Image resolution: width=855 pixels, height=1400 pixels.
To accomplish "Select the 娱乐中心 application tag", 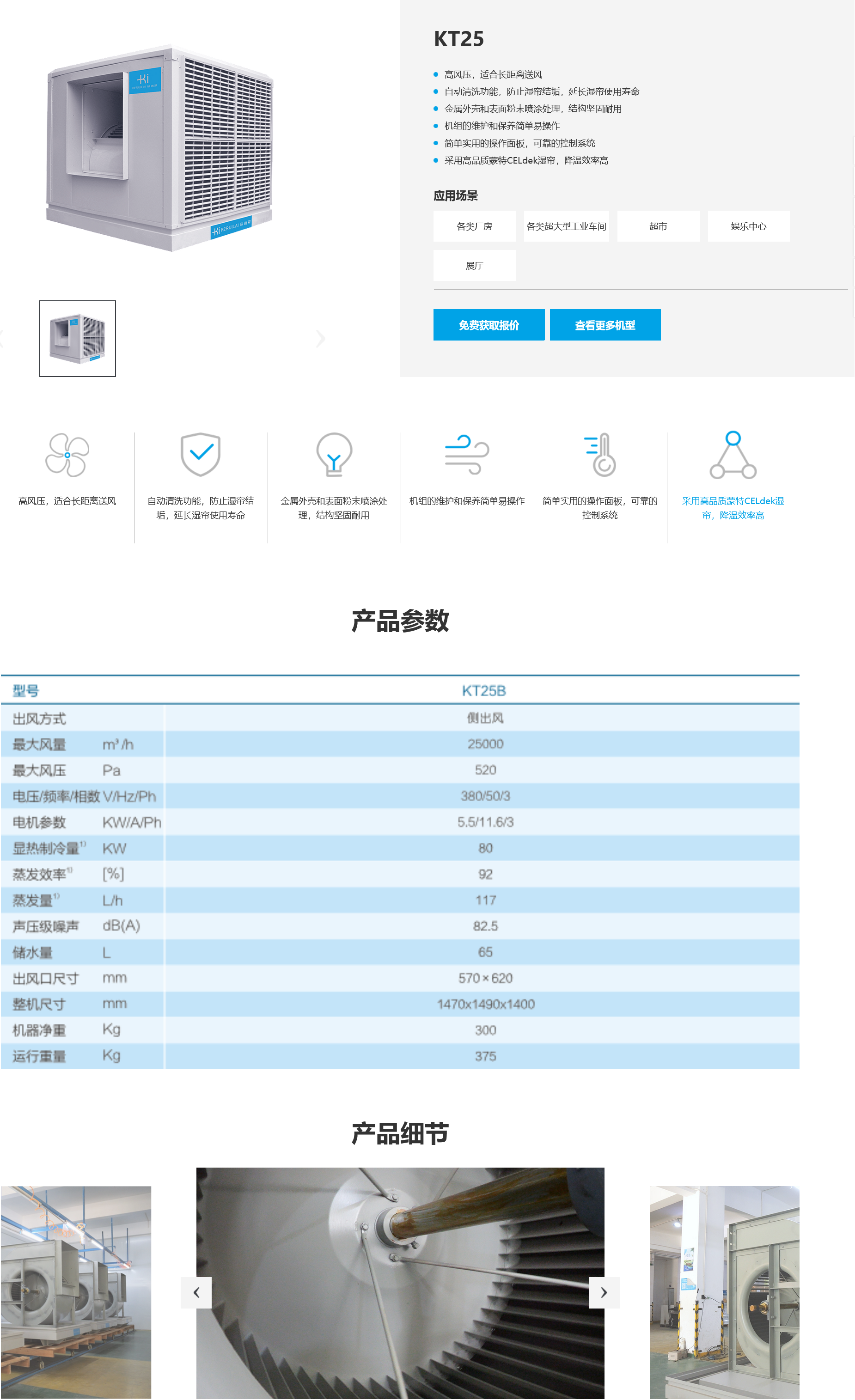I will click(748, 226).
